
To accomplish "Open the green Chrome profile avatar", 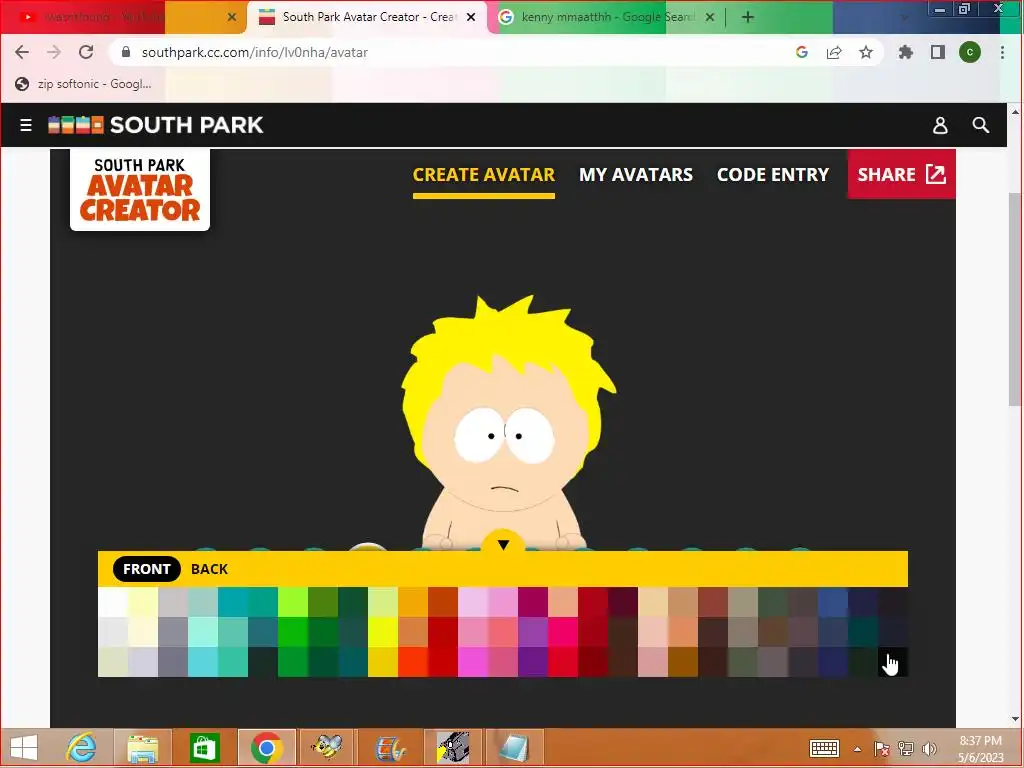I will [x=970, y=52].
